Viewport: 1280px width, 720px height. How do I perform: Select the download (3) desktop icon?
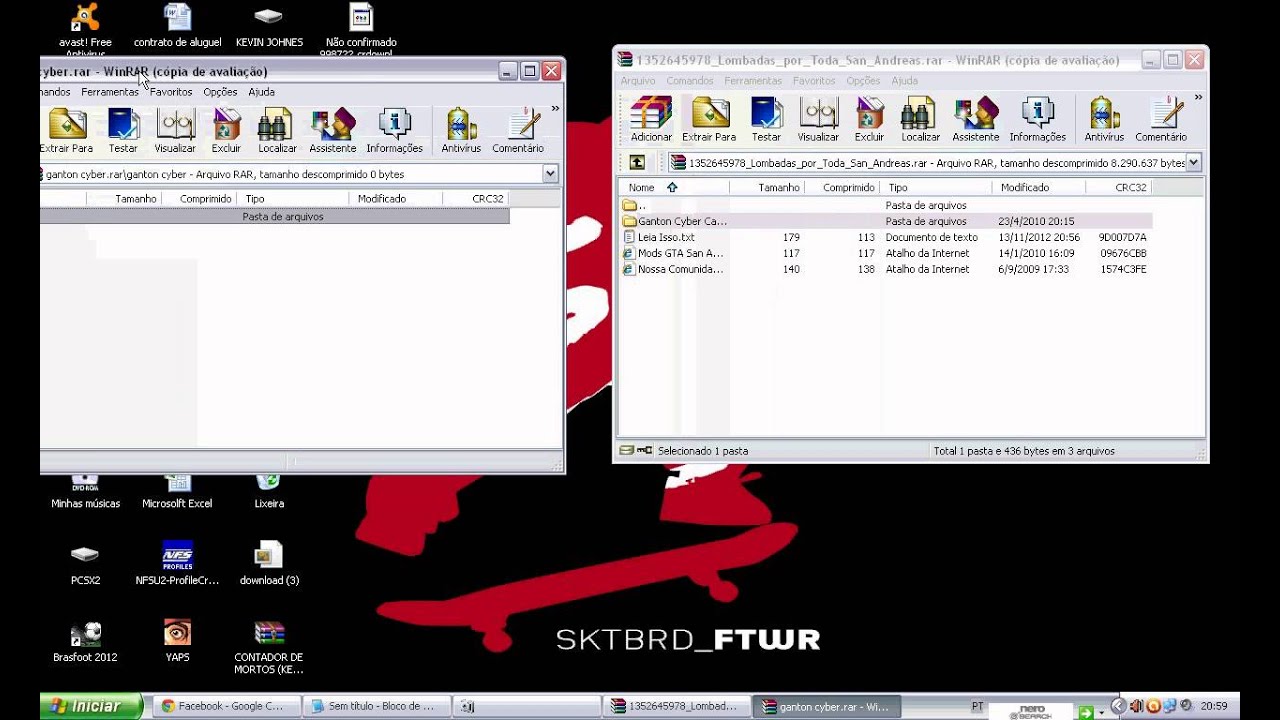(x=269, y=564)
